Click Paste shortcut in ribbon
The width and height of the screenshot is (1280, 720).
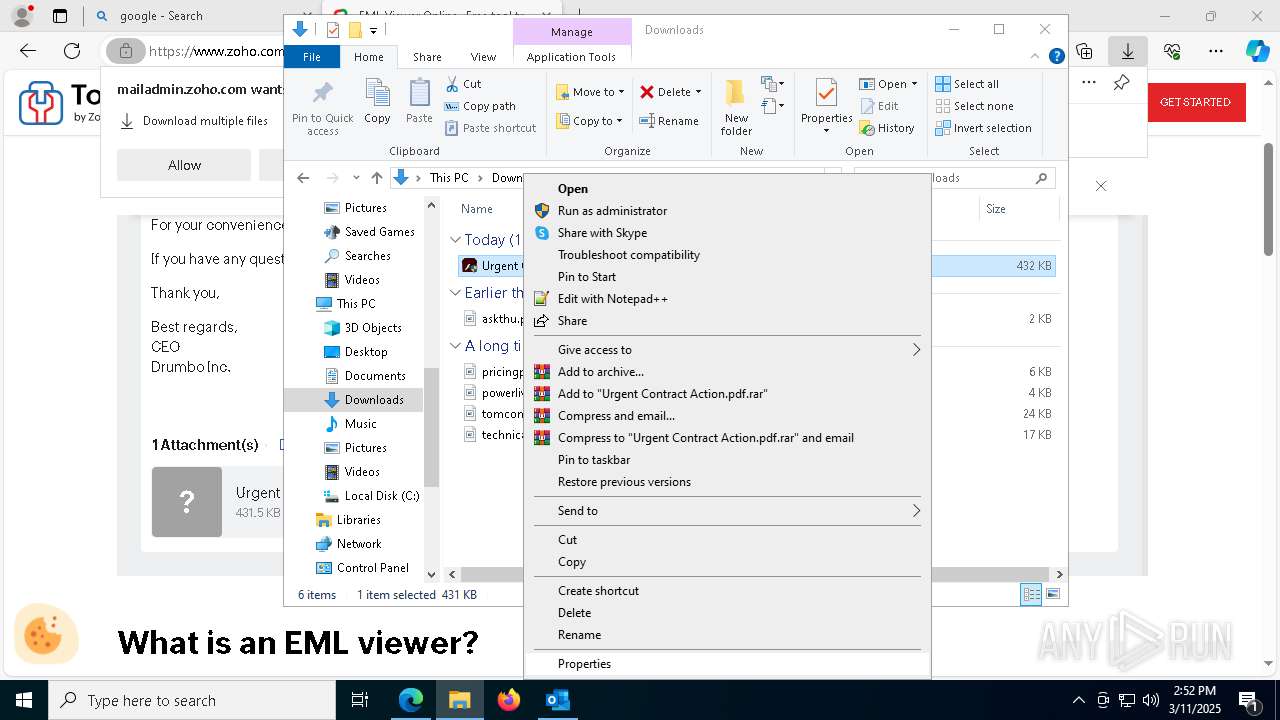[490, 128]
